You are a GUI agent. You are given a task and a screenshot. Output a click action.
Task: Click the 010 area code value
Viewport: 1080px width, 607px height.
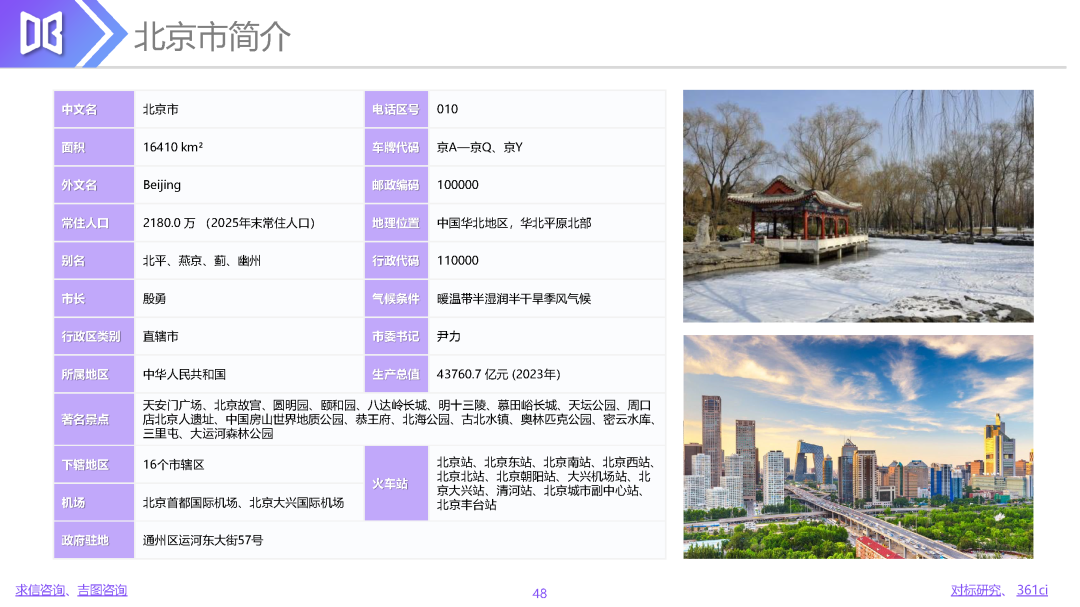(447, 109)
